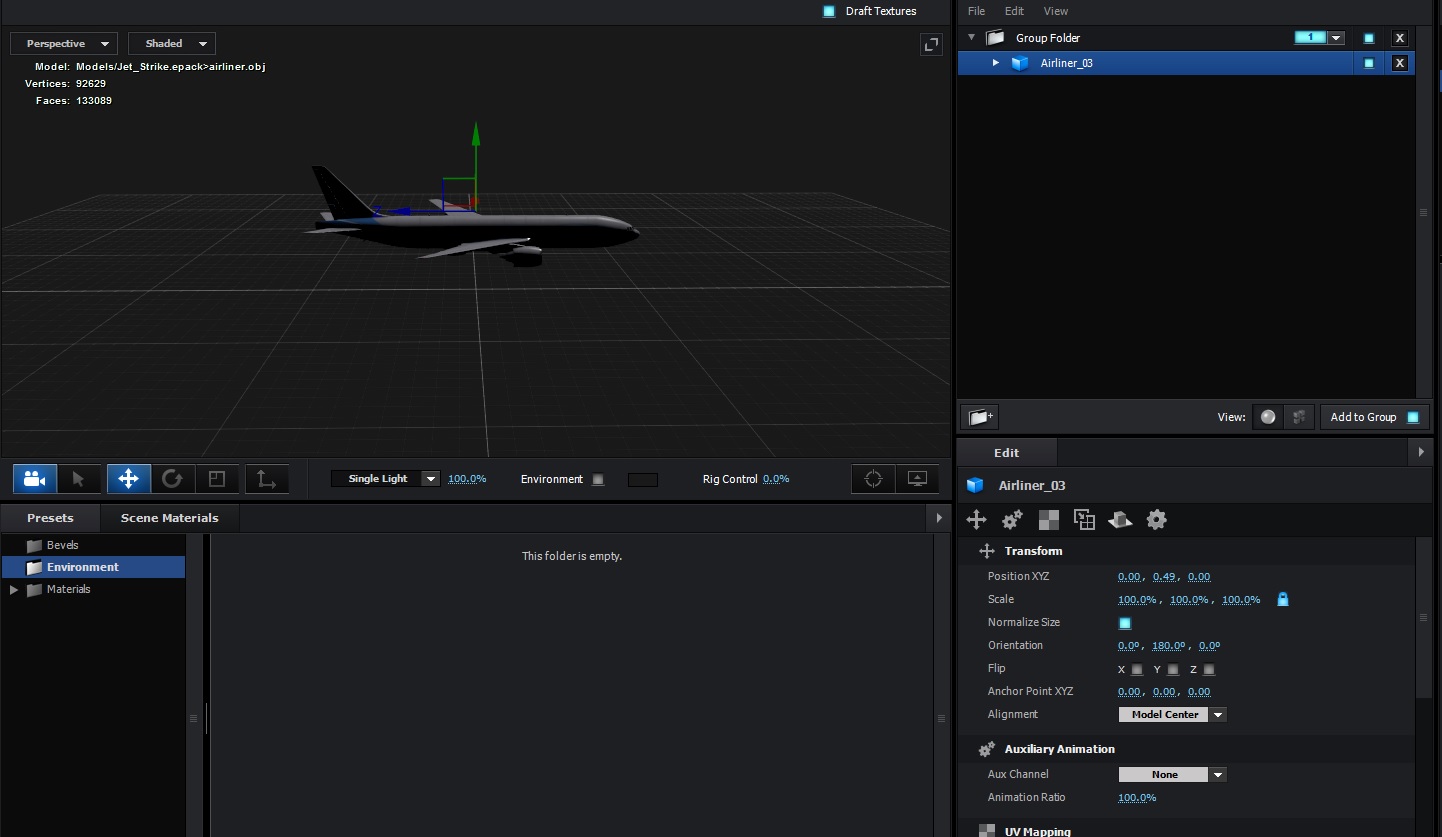Switch to the Presets tab
The height and width of the screenshot is (837, 1442).
(51, 518)
